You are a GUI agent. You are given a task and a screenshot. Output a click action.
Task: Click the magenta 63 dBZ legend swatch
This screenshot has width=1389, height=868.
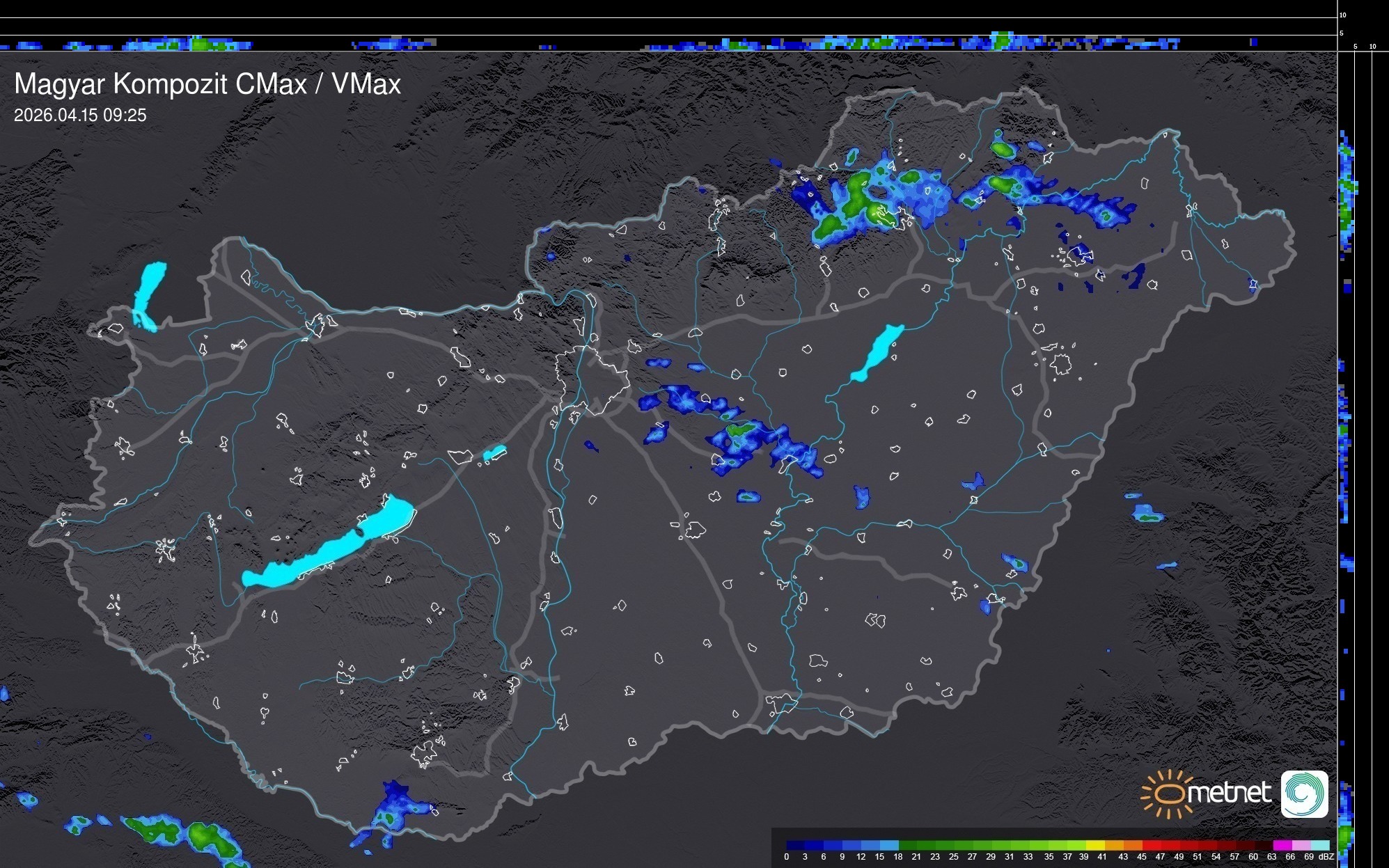pos(1282,846)
